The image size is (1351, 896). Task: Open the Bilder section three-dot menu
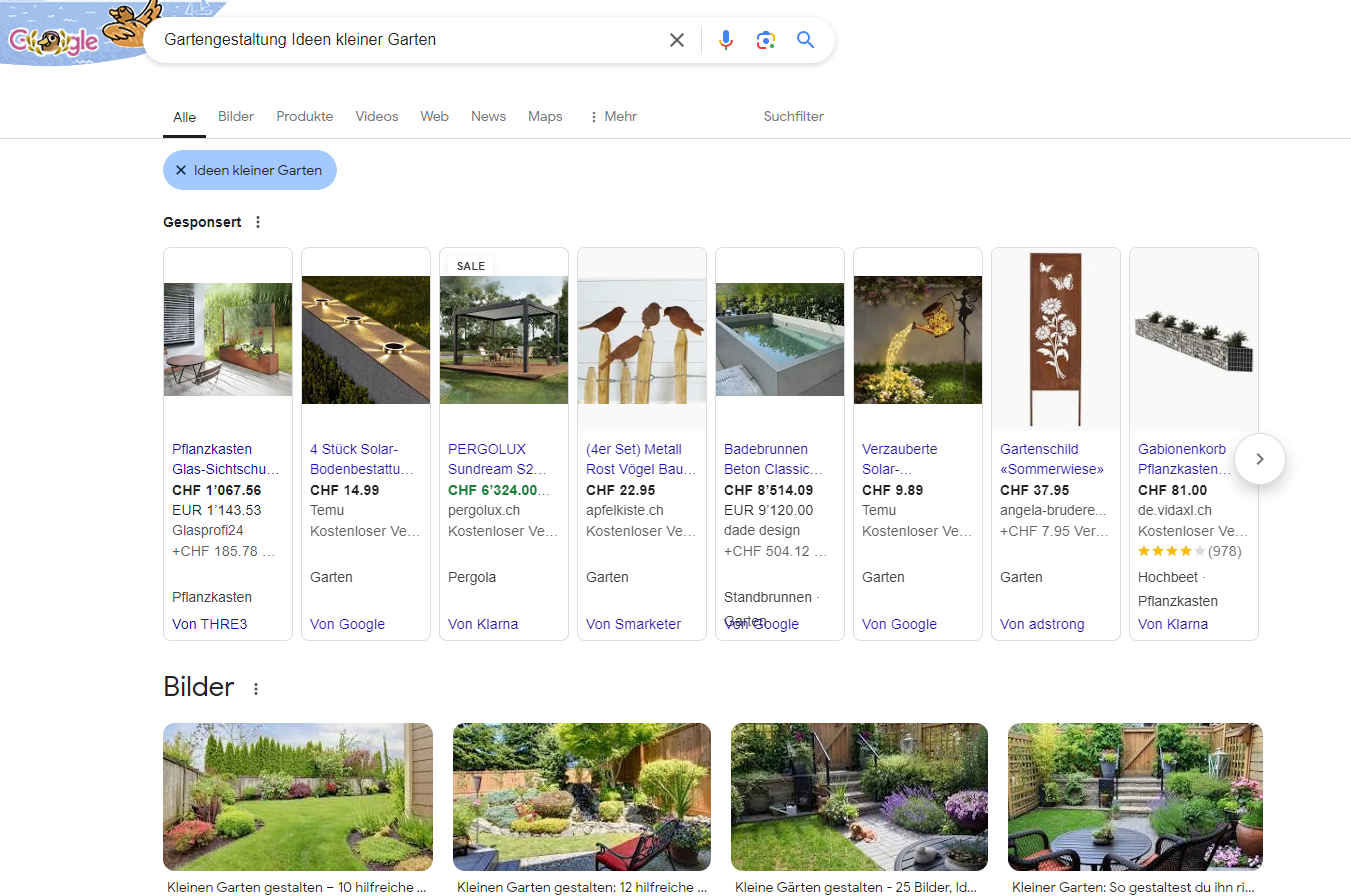point(256,689)
